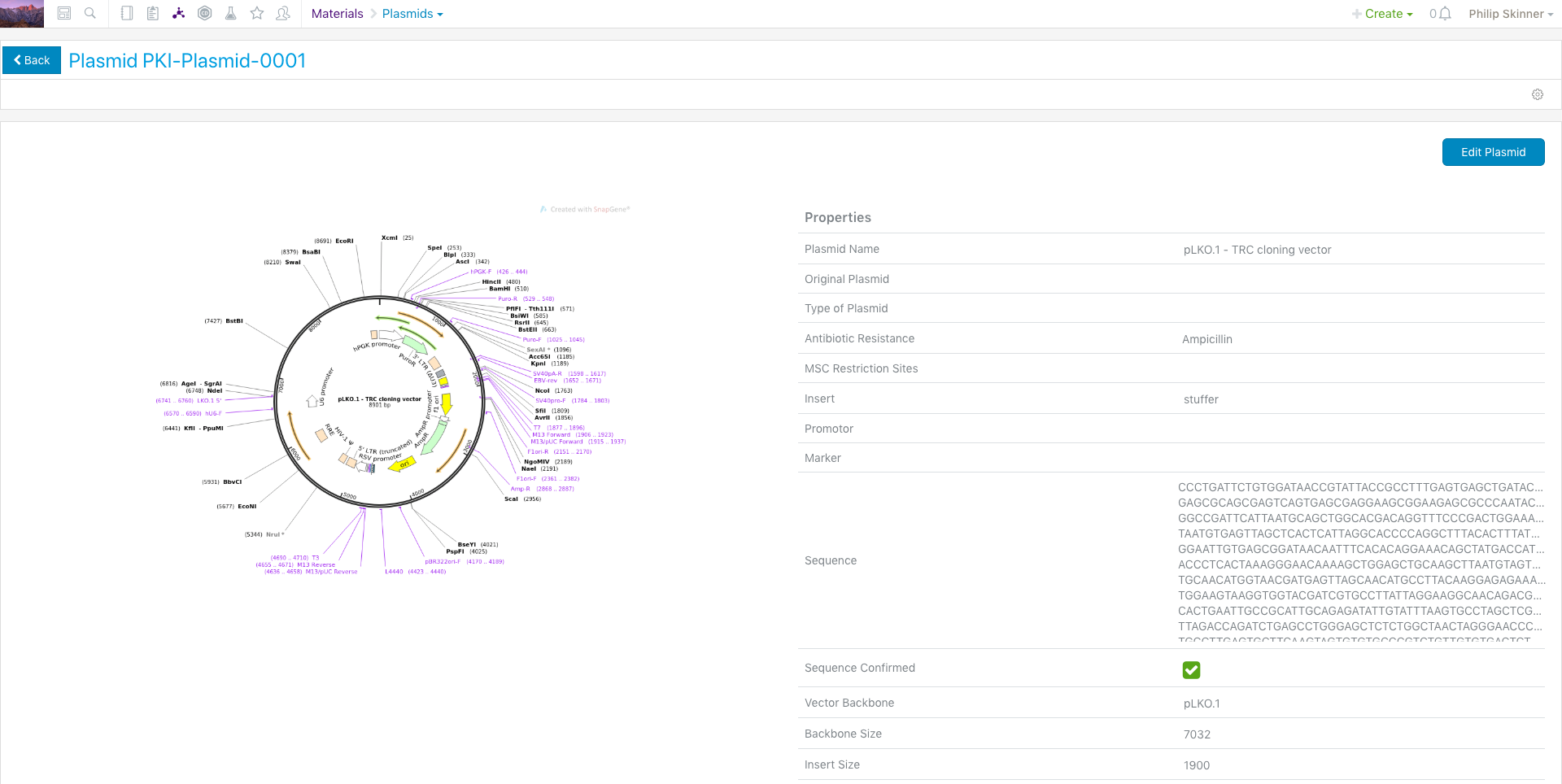This screenshot has height=784, width=1562.
Task: Expand the Plasmids breadcrumb dropdown
Action: click(x=412, y=14)
